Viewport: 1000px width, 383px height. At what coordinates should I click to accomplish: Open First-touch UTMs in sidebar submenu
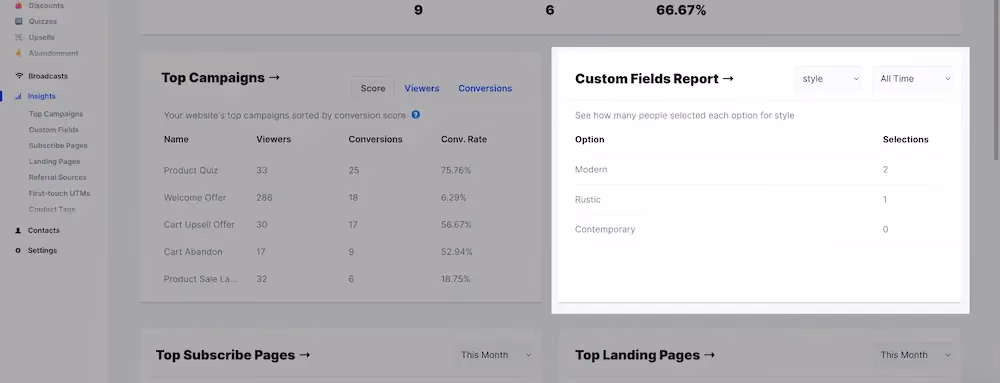pyautogui.click(x=59, y=193)
